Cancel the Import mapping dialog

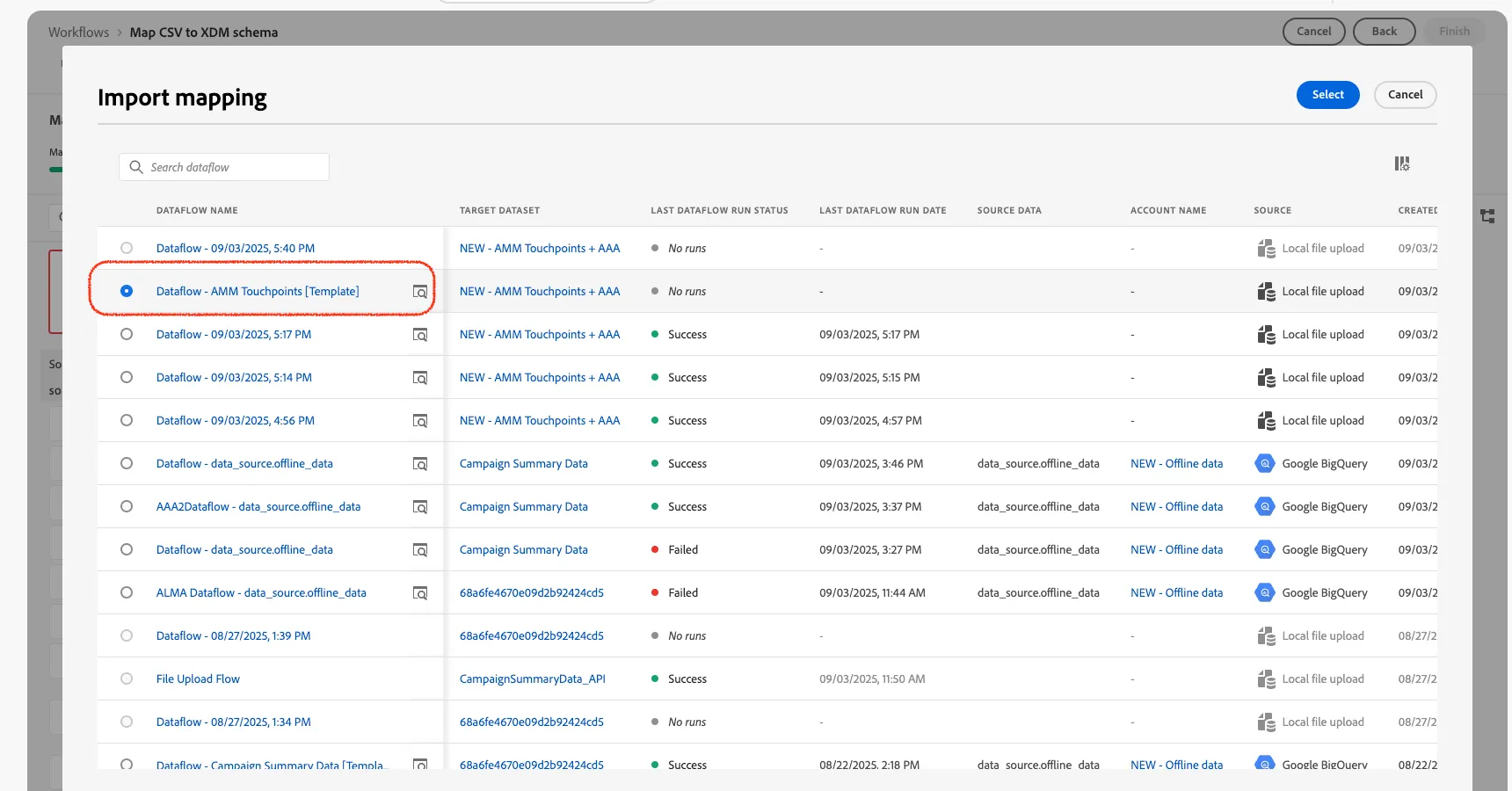click(x=1405, y=95)
